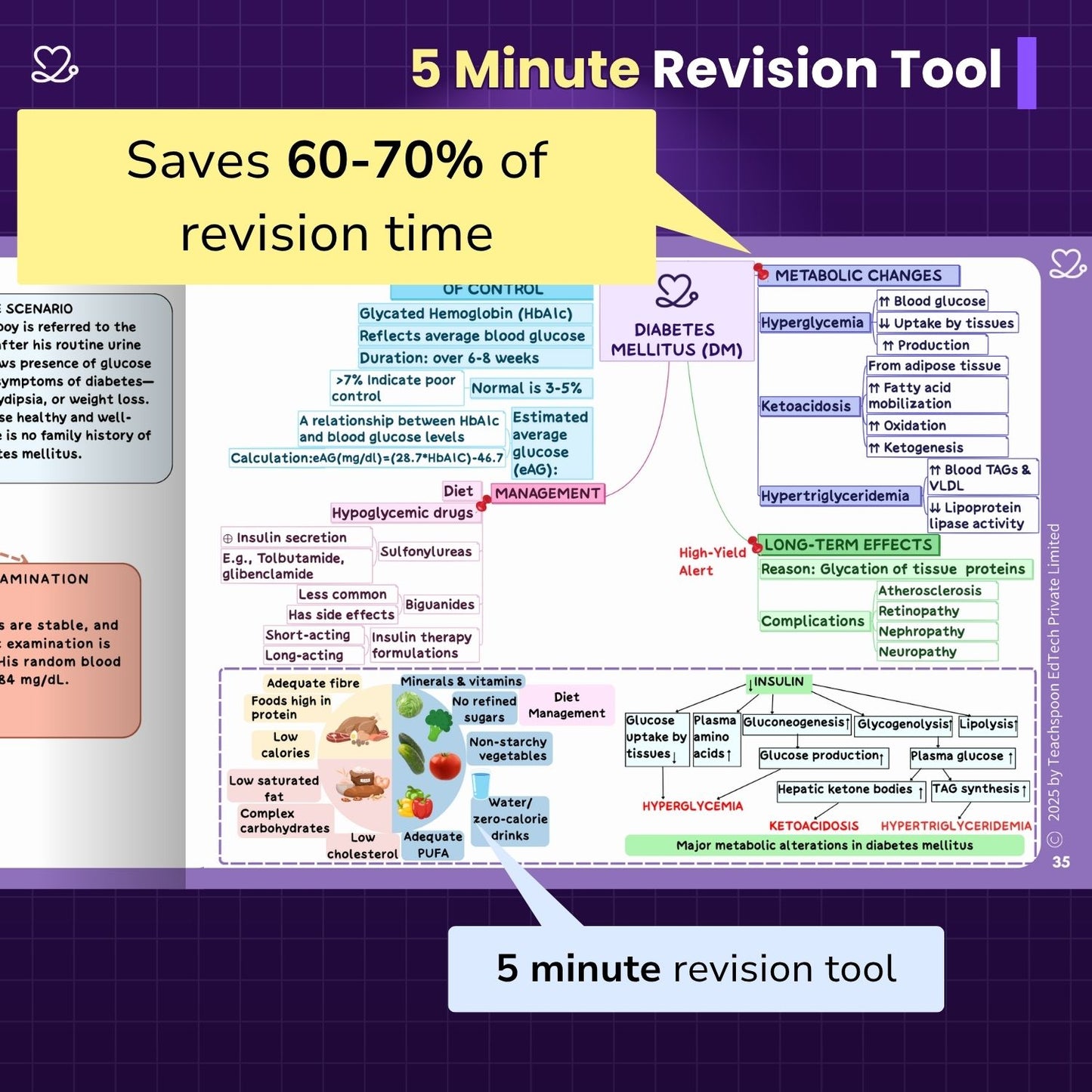Click the water glass icon
This screenshot has width=1092, height=1092.
pyautogui.click(x=481, y=785)
